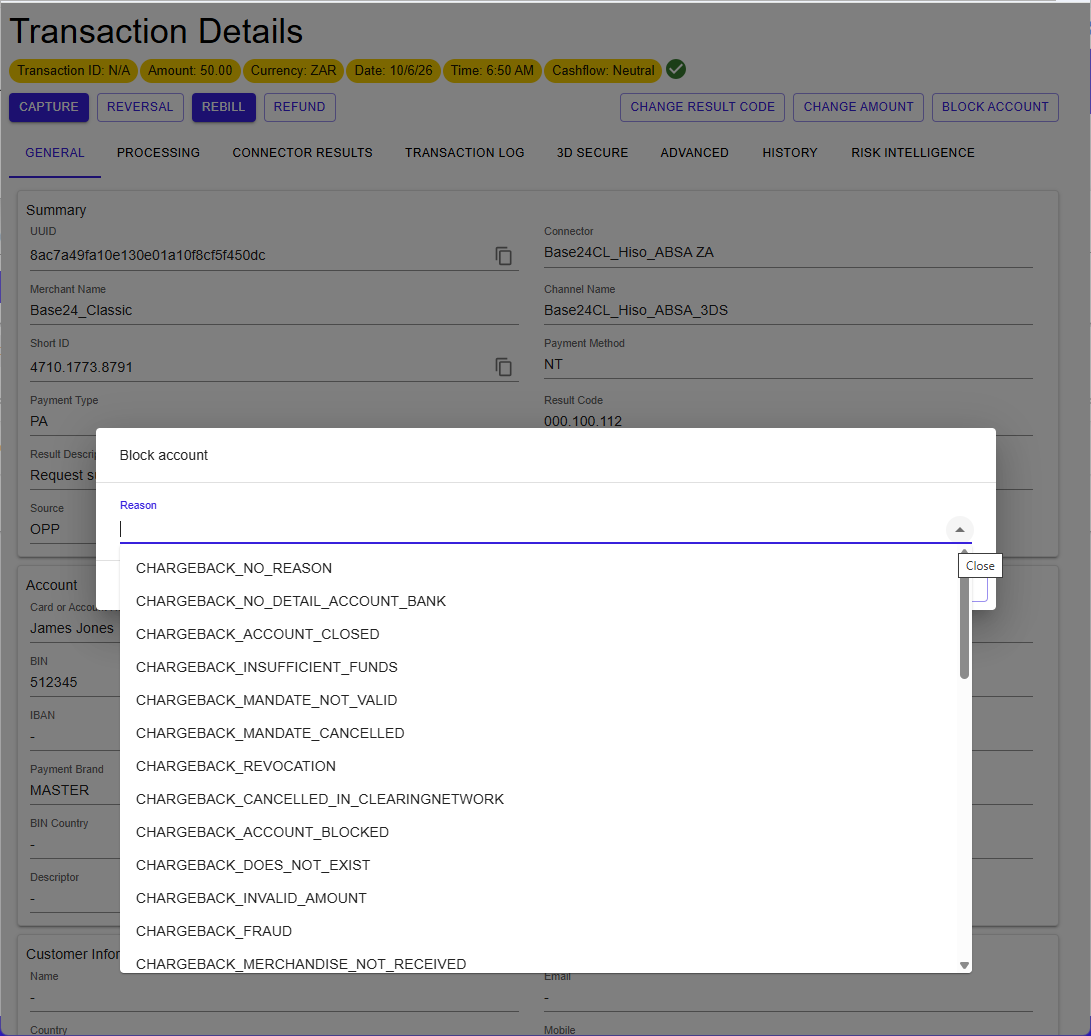Image resolution: width=1091 pixels, height=1036 pixels.
Task: Select CHARGEBACK_NO_REASON option
Action: tap(546, 568)
